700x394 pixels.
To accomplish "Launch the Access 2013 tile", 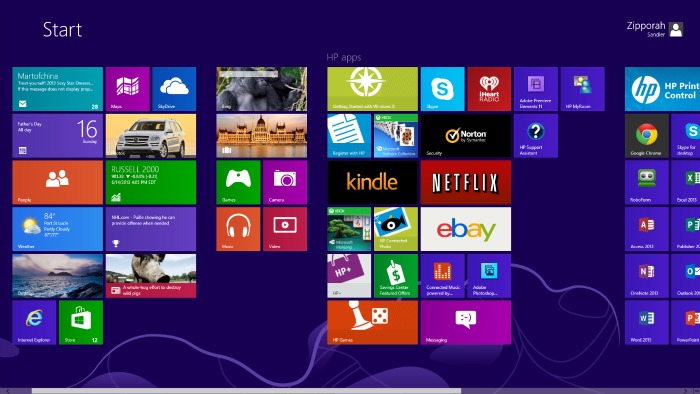I will click(647, 229).
